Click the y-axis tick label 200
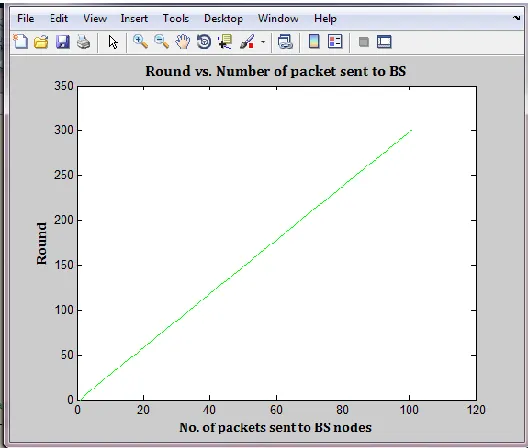530x448 pixels. pos(64,220)
